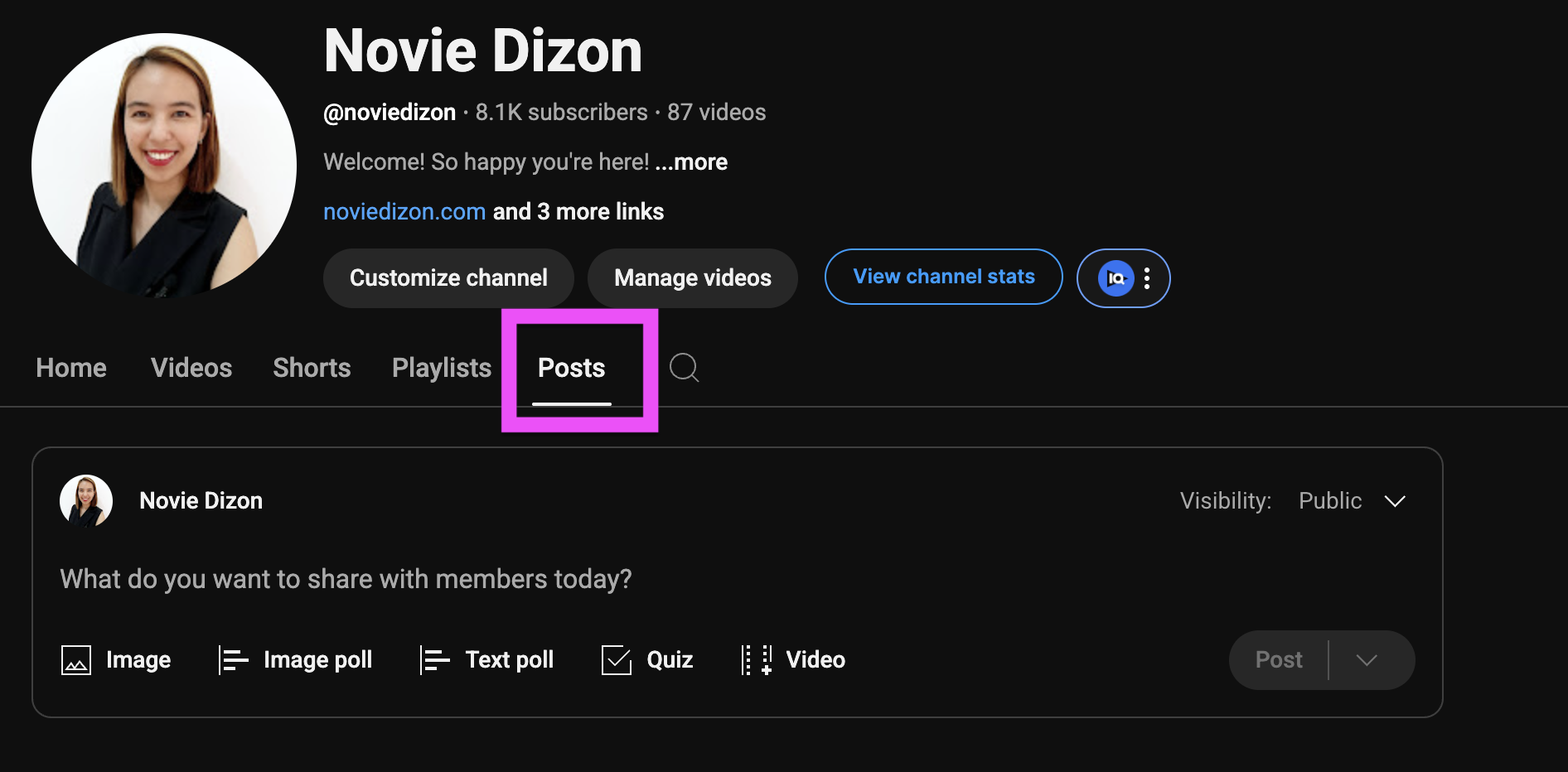Click the Novie Dizon channel title
This screenshot has height=772, width=1568.
pos(483,51)
